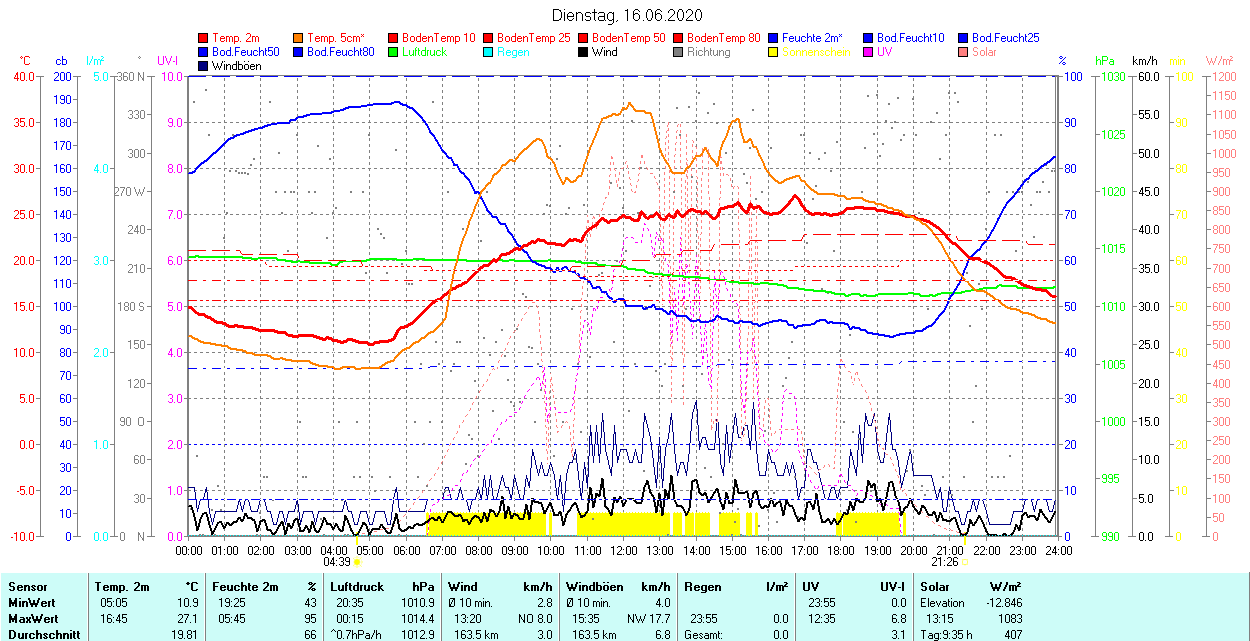This screenshot has width=1250, height=641.
Task: Click the sunshine duration Tag:9:35 h
Action: pos(947,635)
